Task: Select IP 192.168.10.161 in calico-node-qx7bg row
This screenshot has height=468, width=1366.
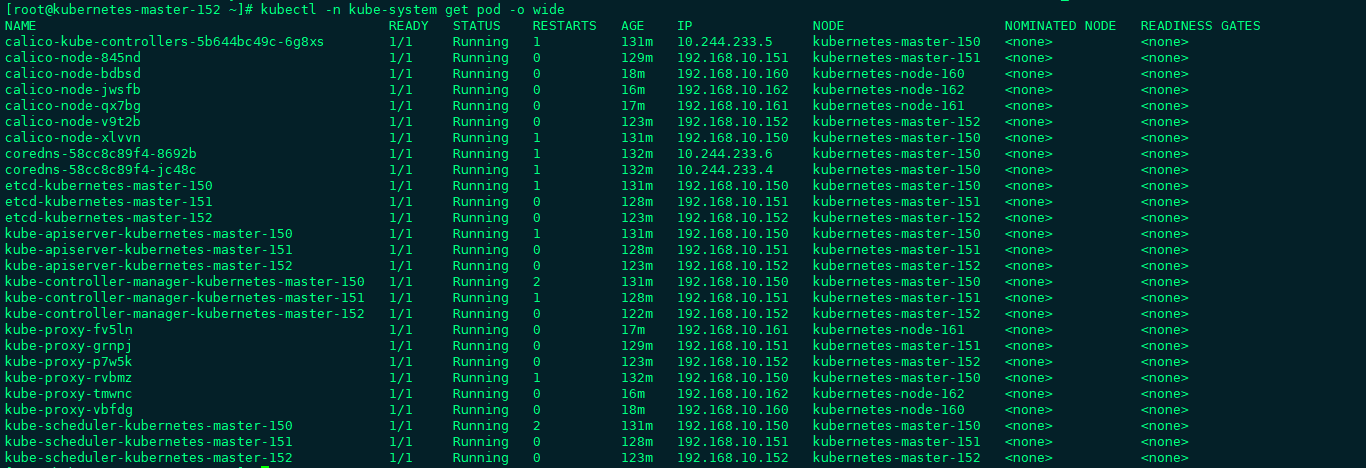Action: pyautogui.click(x=733, y=106)
